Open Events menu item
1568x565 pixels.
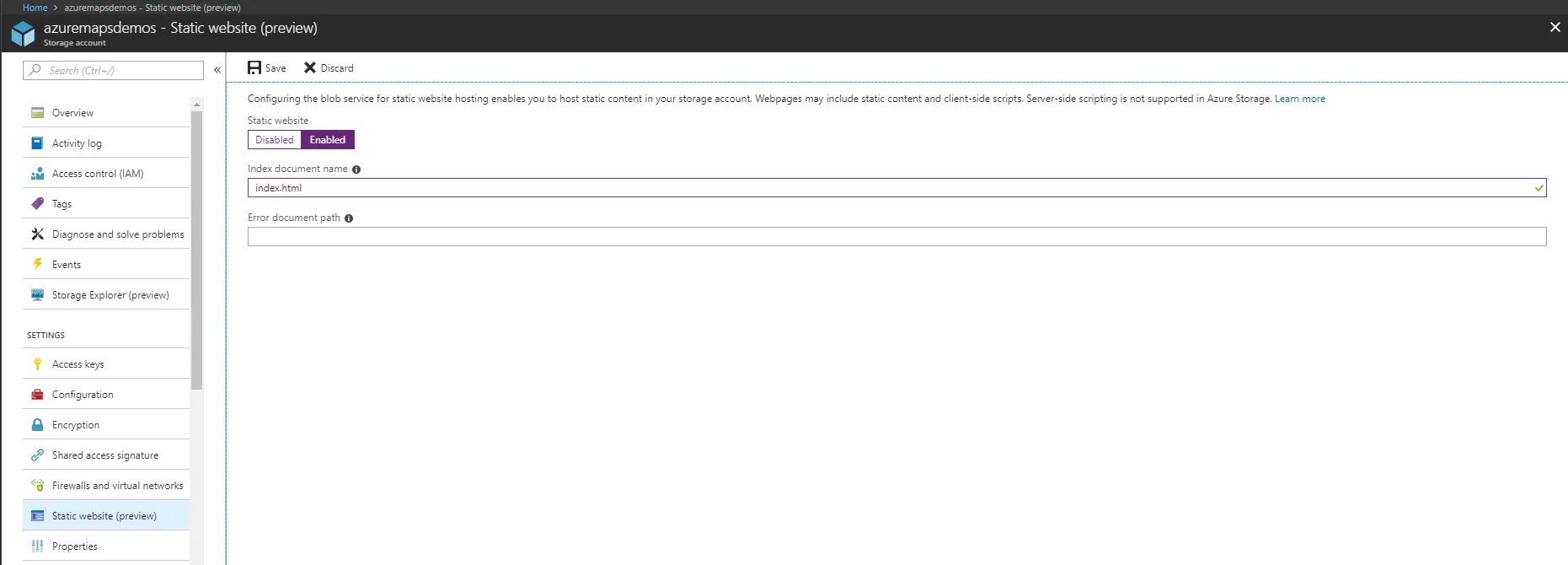106,265
